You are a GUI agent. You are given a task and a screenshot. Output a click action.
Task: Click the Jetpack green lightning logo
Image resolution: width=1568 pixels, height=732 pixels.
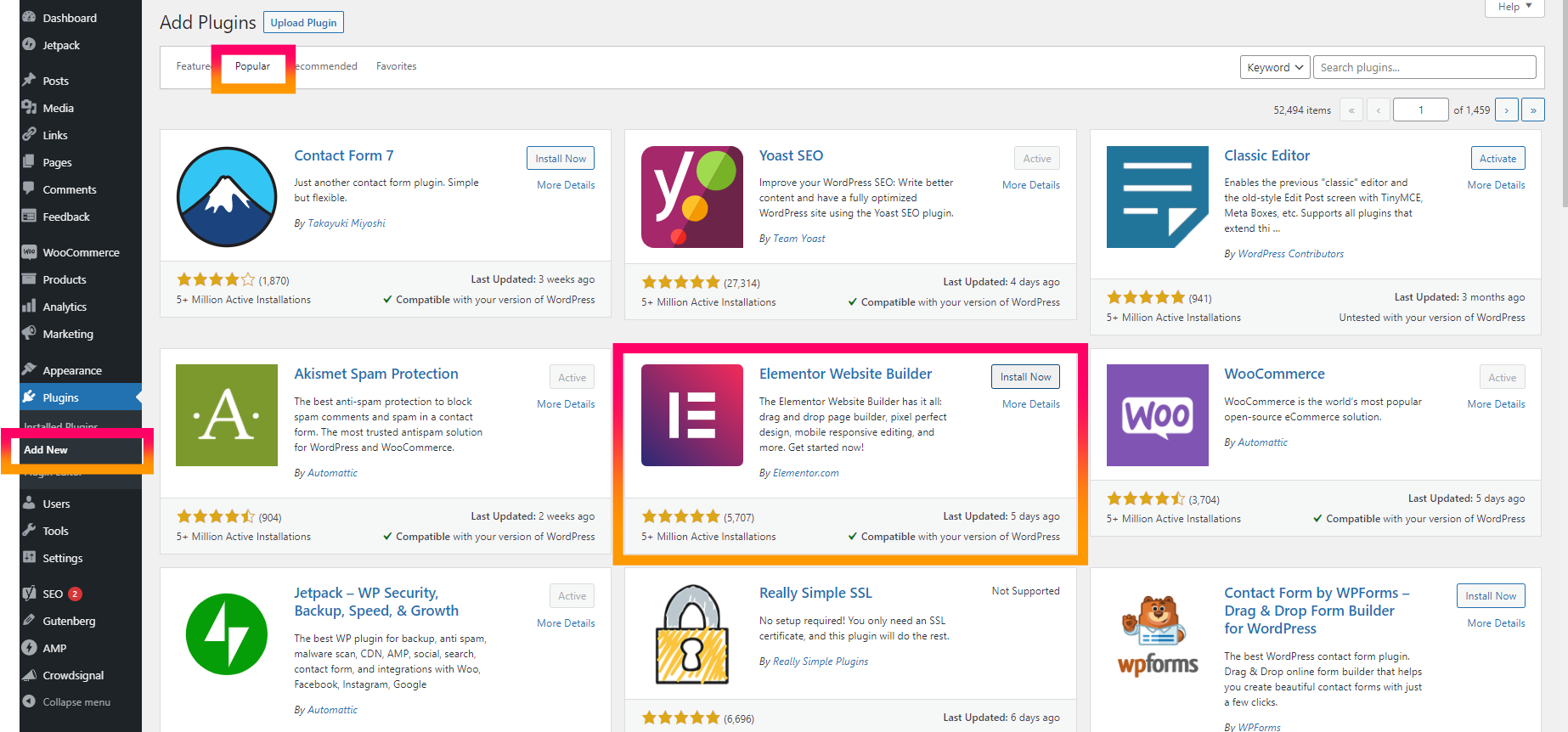(x=227, y=634)
